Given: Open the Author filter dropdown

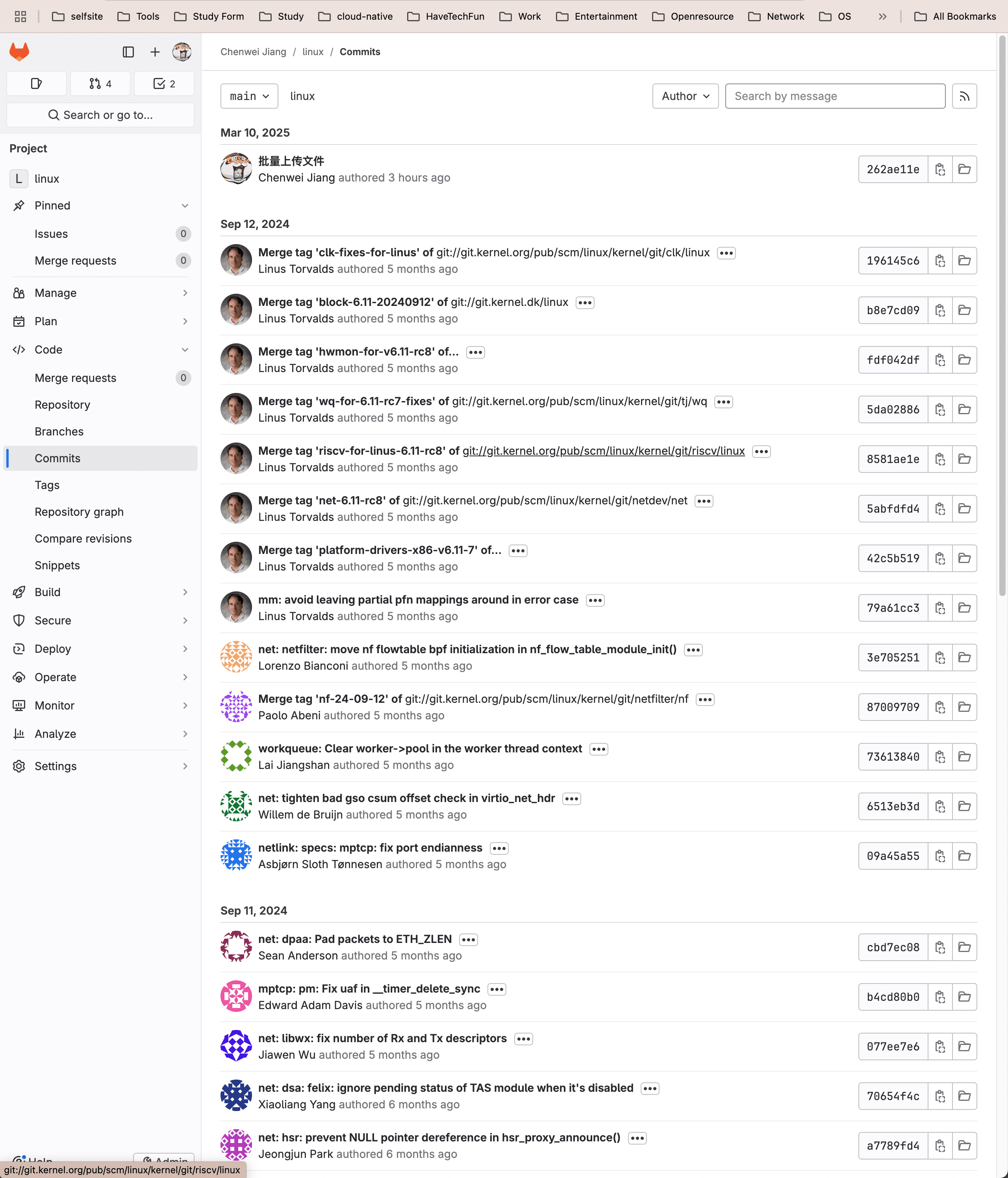Looking at the screenshot, I should pos(685,96).
